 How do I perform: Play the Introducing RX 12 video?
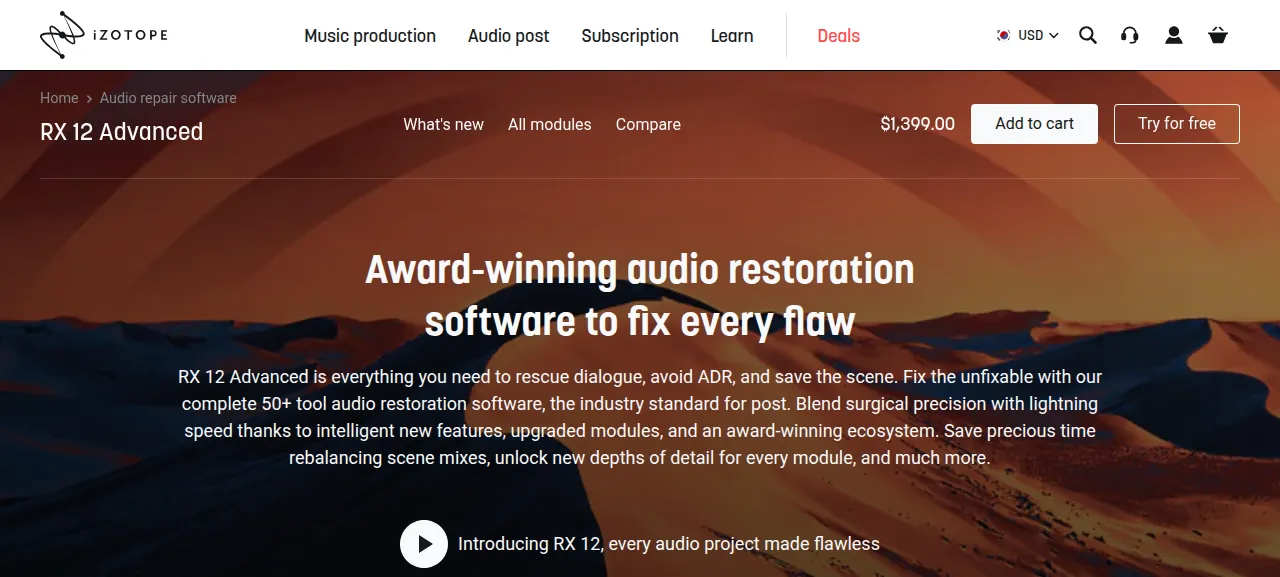(424, 544)
